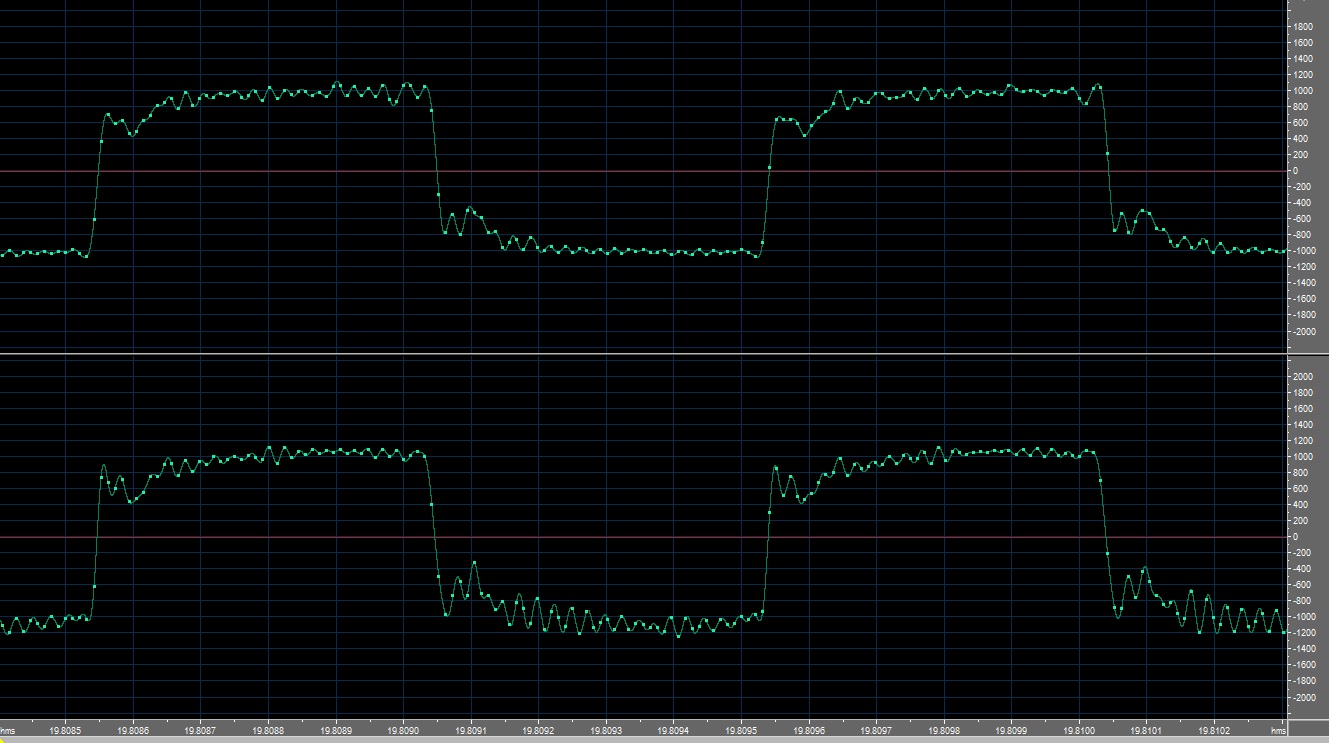Click the 19.8092 time ruler label
Image resolution: width=1329 pixels, height=743 pixels.
[538, 731]
